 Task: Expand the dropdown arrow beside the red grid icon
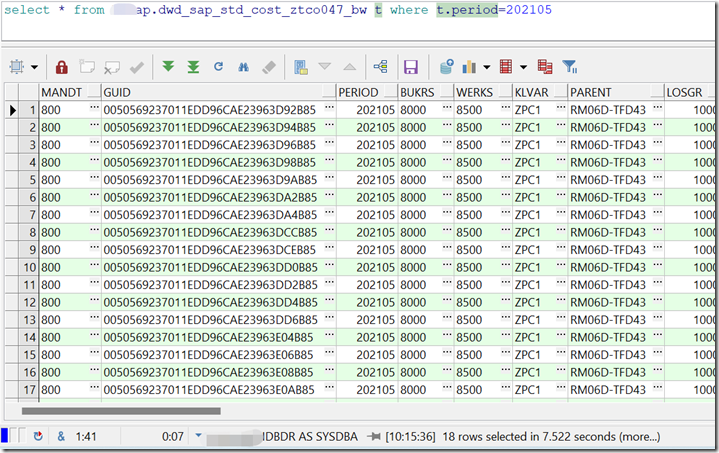(523, 67)
